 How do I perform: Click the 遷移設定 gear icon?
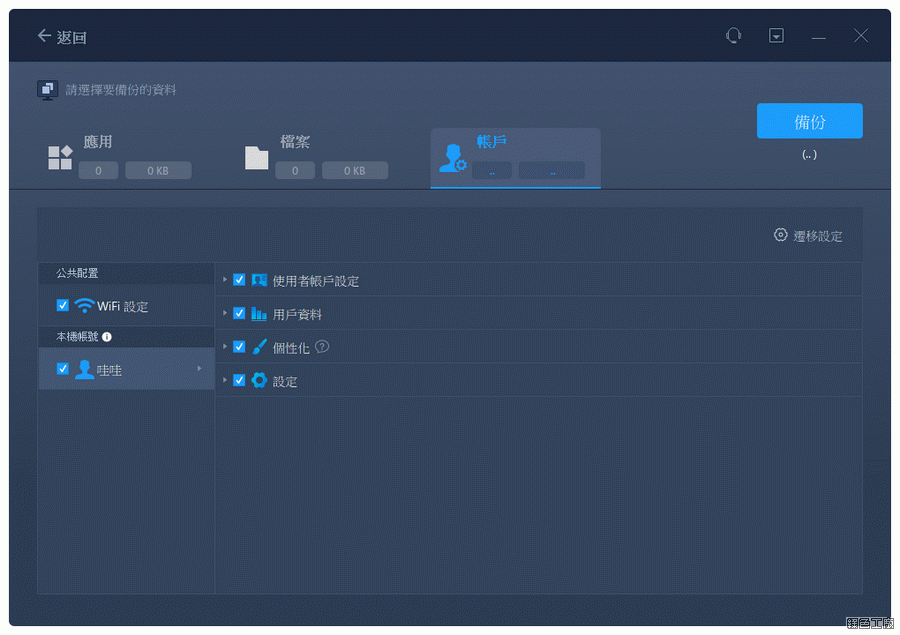click(781, 235)
